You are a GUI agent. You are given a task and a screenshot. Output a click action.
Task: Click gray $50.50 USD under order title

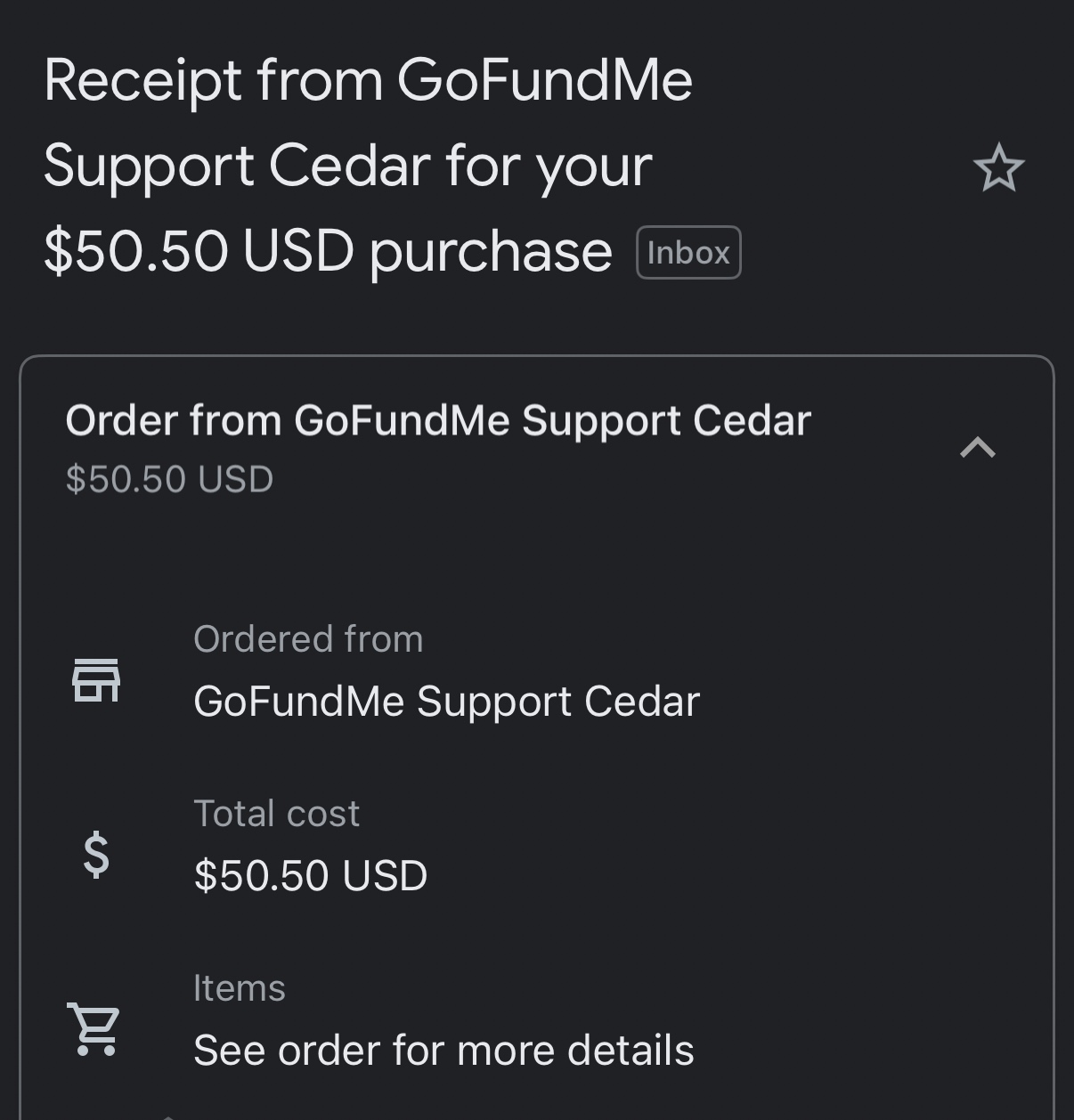(x=169, y=480)
